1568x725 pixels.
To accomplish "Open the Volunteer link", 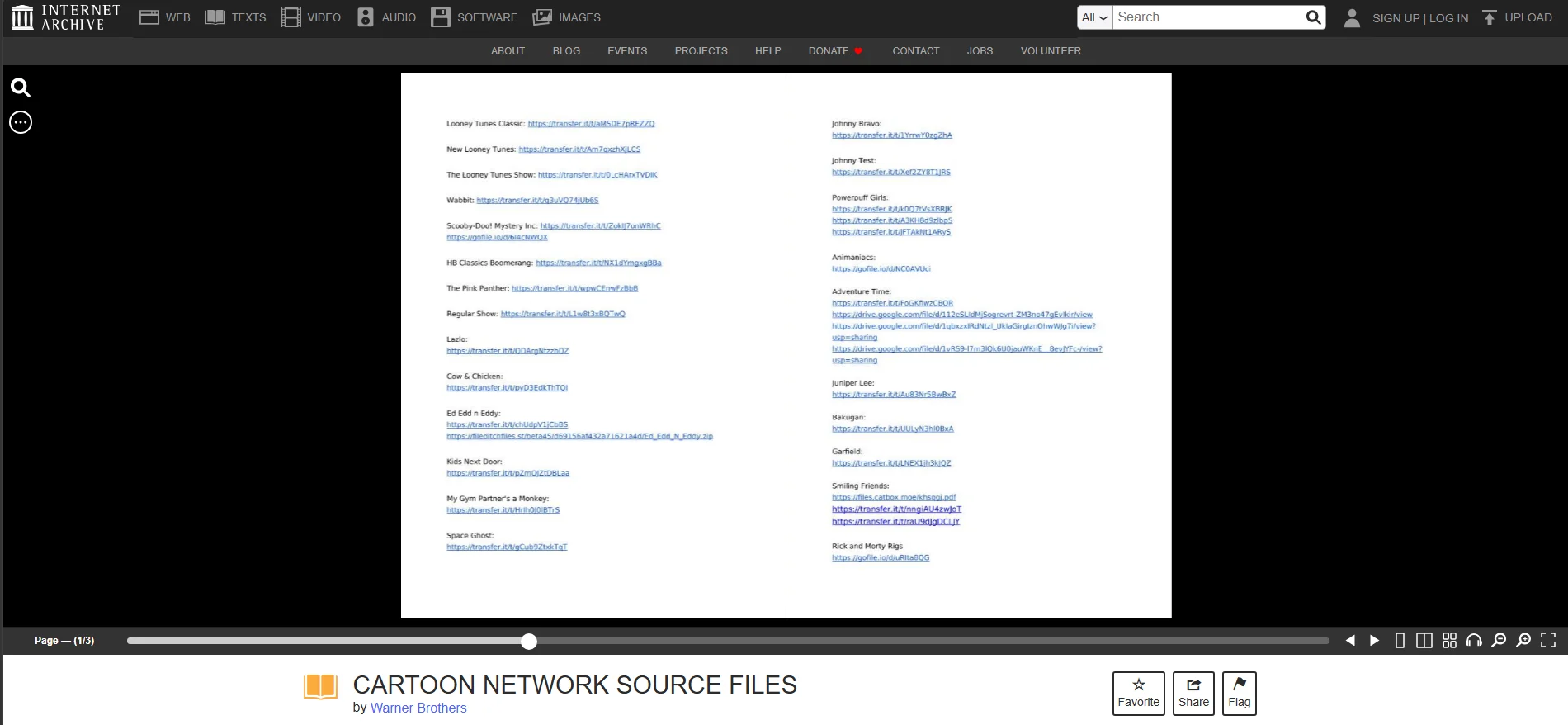I will [1051, 51].
